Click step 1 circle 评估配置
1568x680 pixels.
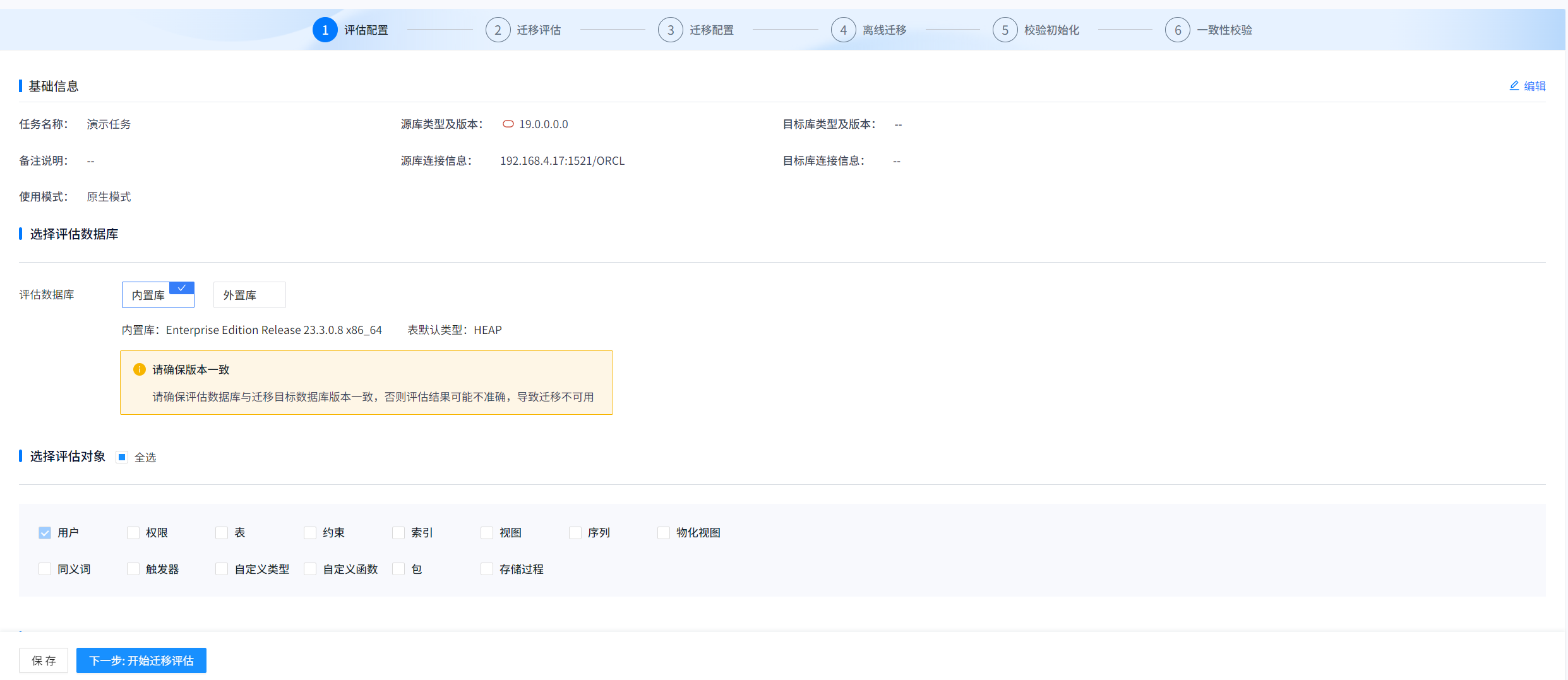[325, 30]
